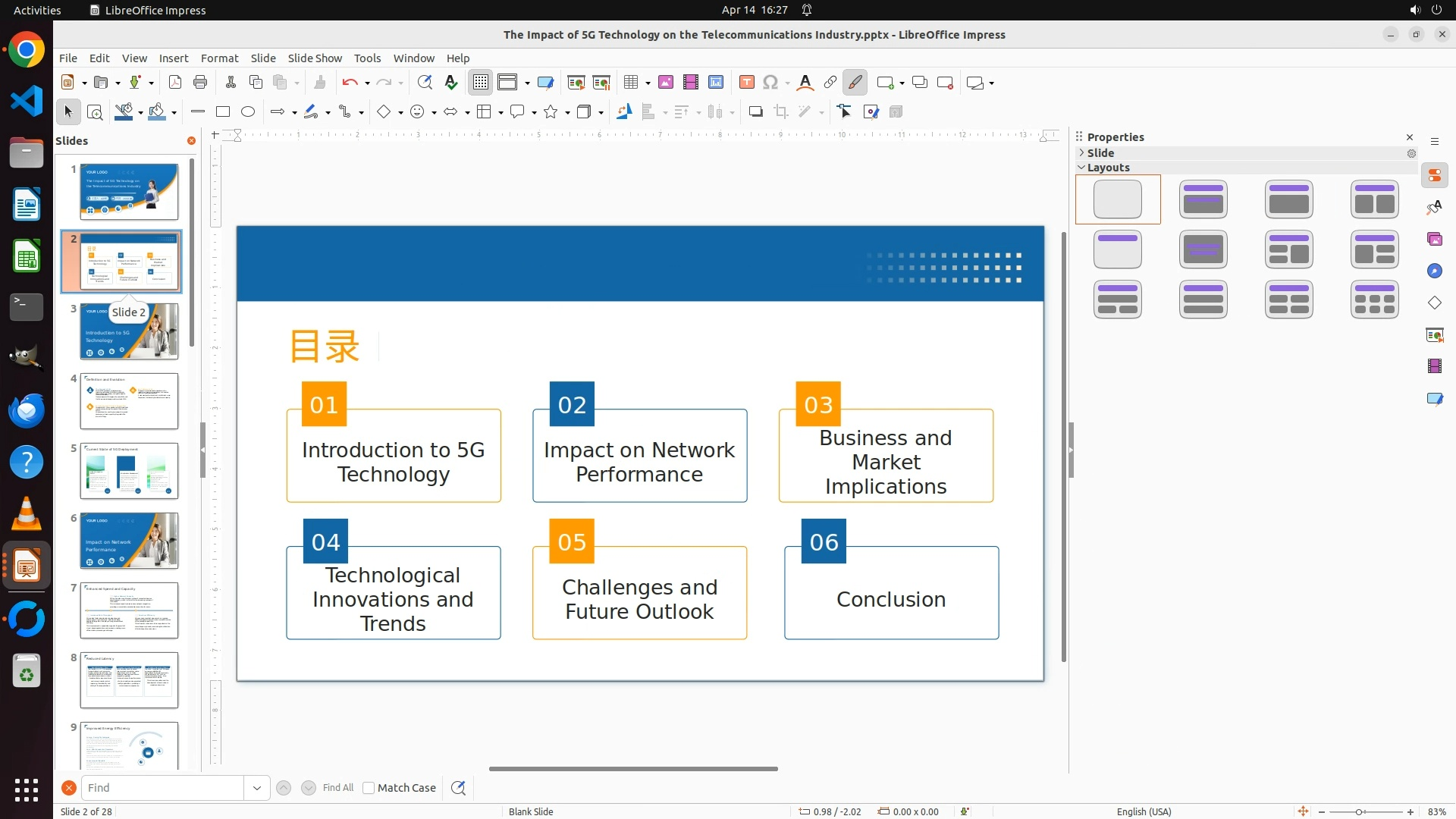Adjust the zoom slider in status bar

tap(1359, 812)
